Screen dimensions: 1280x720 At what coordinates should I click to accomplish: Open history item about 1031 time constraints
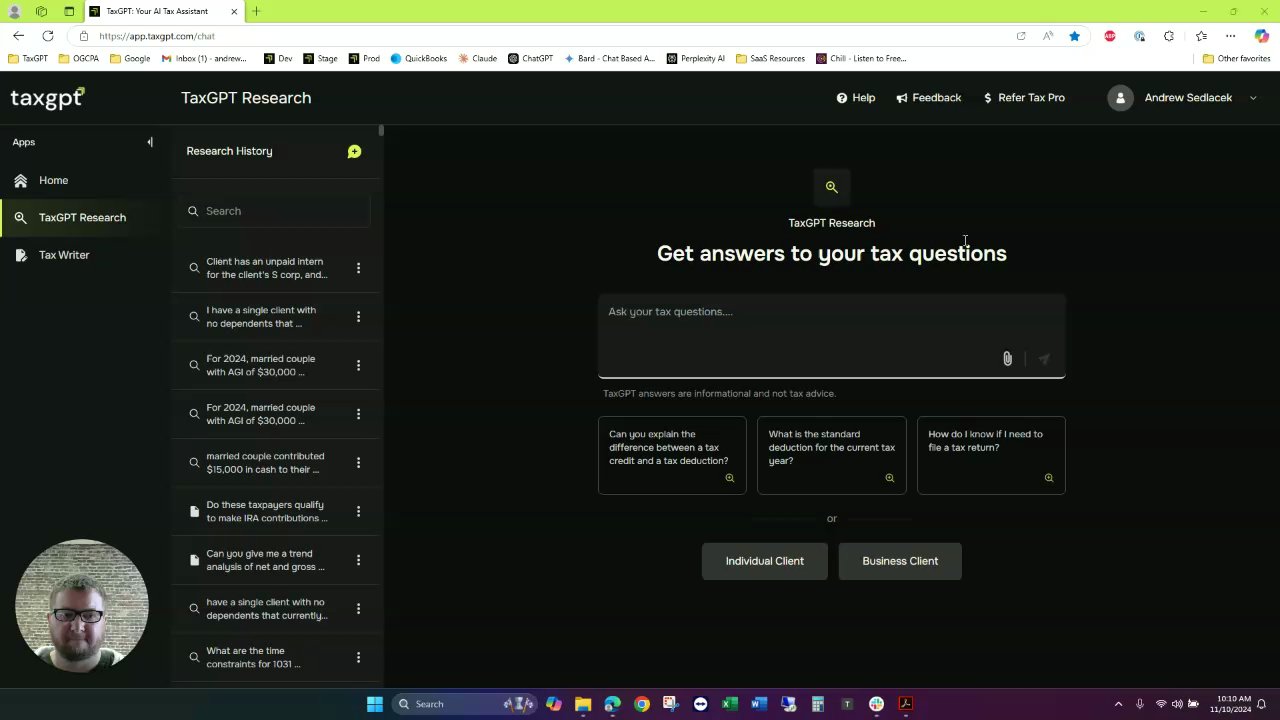[x=253, y=657]
